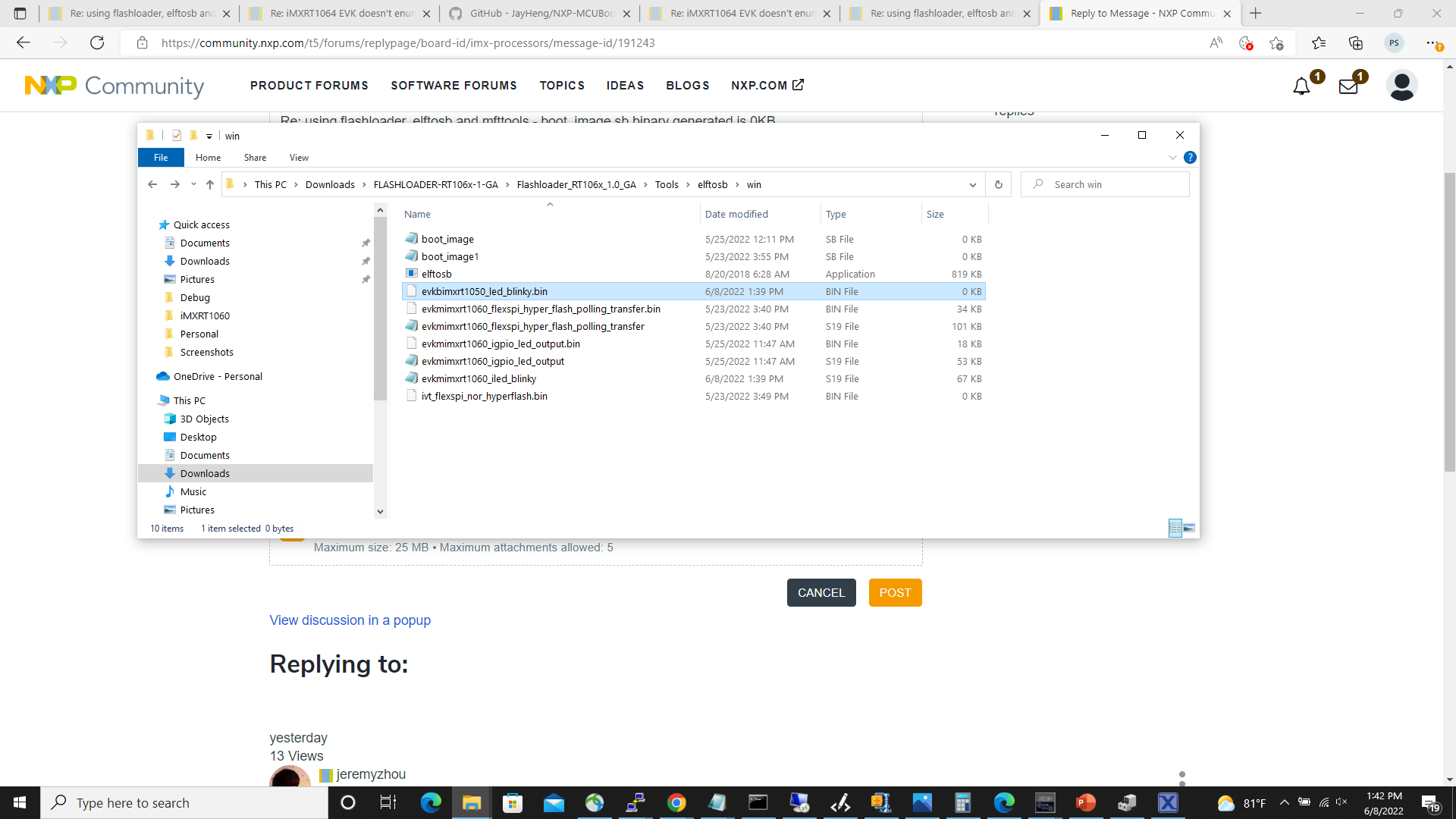Open View discussion in a popup link
1456x819 pixels.
[x=350, y=620]
